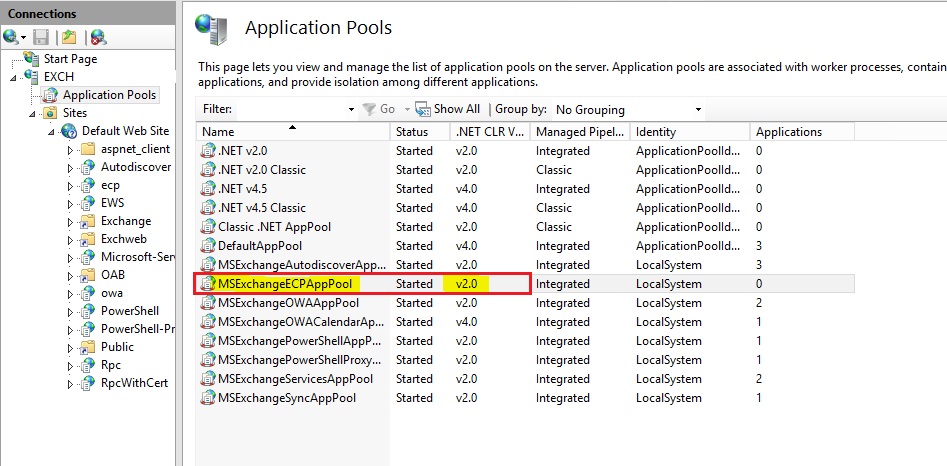This screenshot has width=947, height=466.
Task: Select the Classic .NET AppPool row
Action: pyautogui.click(x=525, y=227)
